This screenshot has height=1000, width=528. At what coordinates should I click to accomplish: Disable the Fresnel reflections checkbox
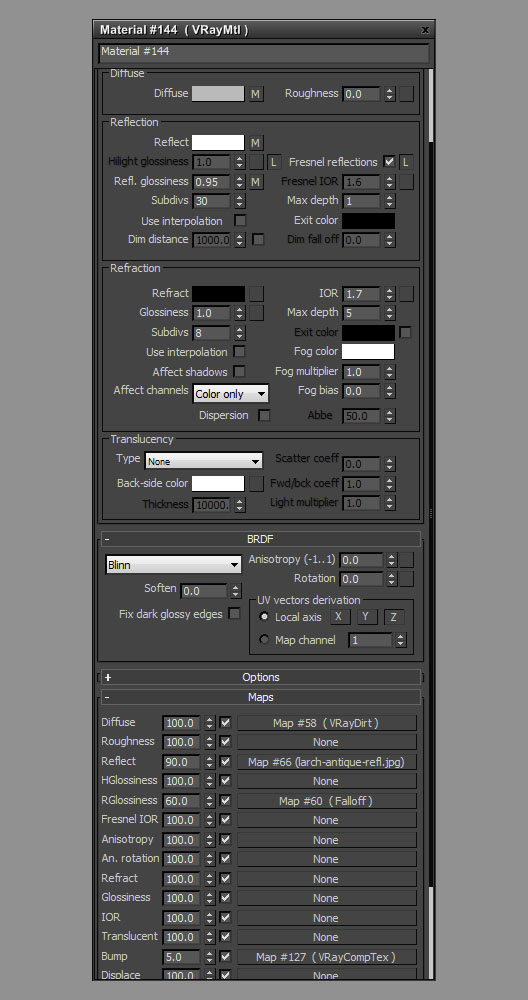tap(389, 162)
